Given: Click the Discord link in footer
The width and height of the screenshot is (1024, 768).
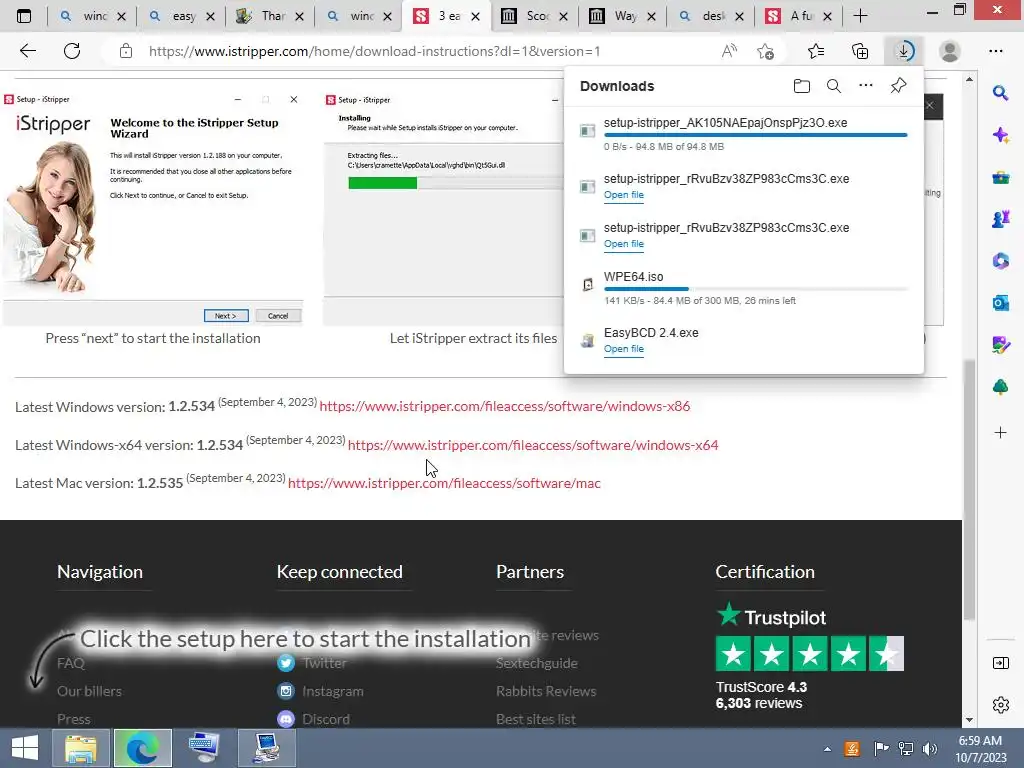Looking at the screenshot, I should tap(326, 719).
